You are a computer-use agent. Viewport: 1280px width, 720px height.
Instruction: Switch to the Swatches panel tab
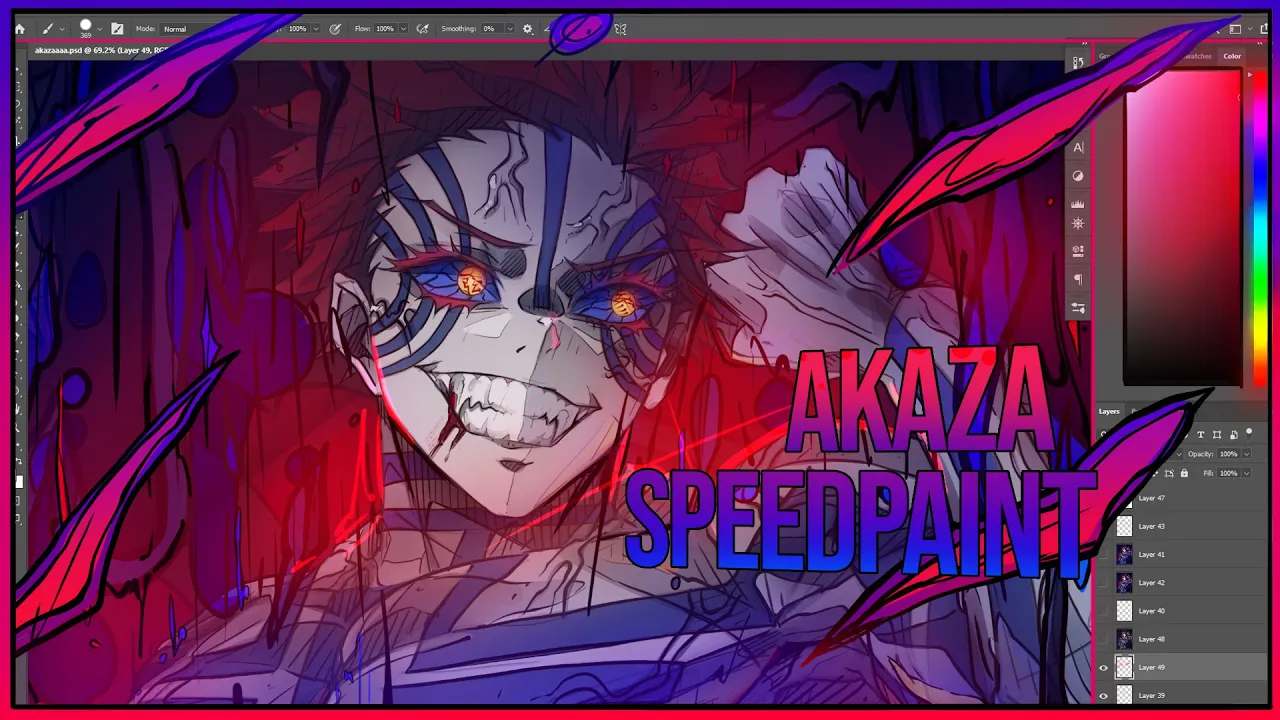click(x=1197, y=56)
